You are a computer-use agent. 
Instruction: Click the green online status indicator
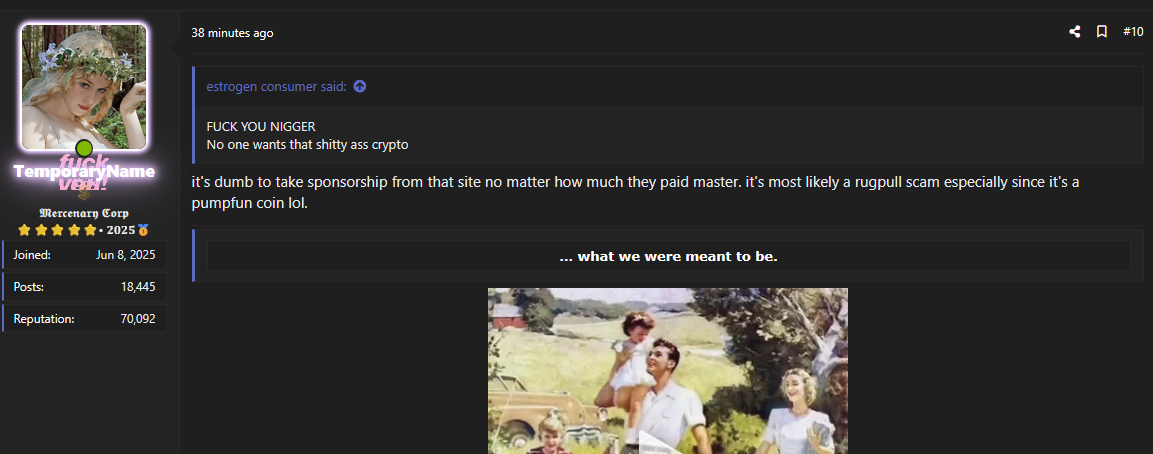click(x=84, y=148)
